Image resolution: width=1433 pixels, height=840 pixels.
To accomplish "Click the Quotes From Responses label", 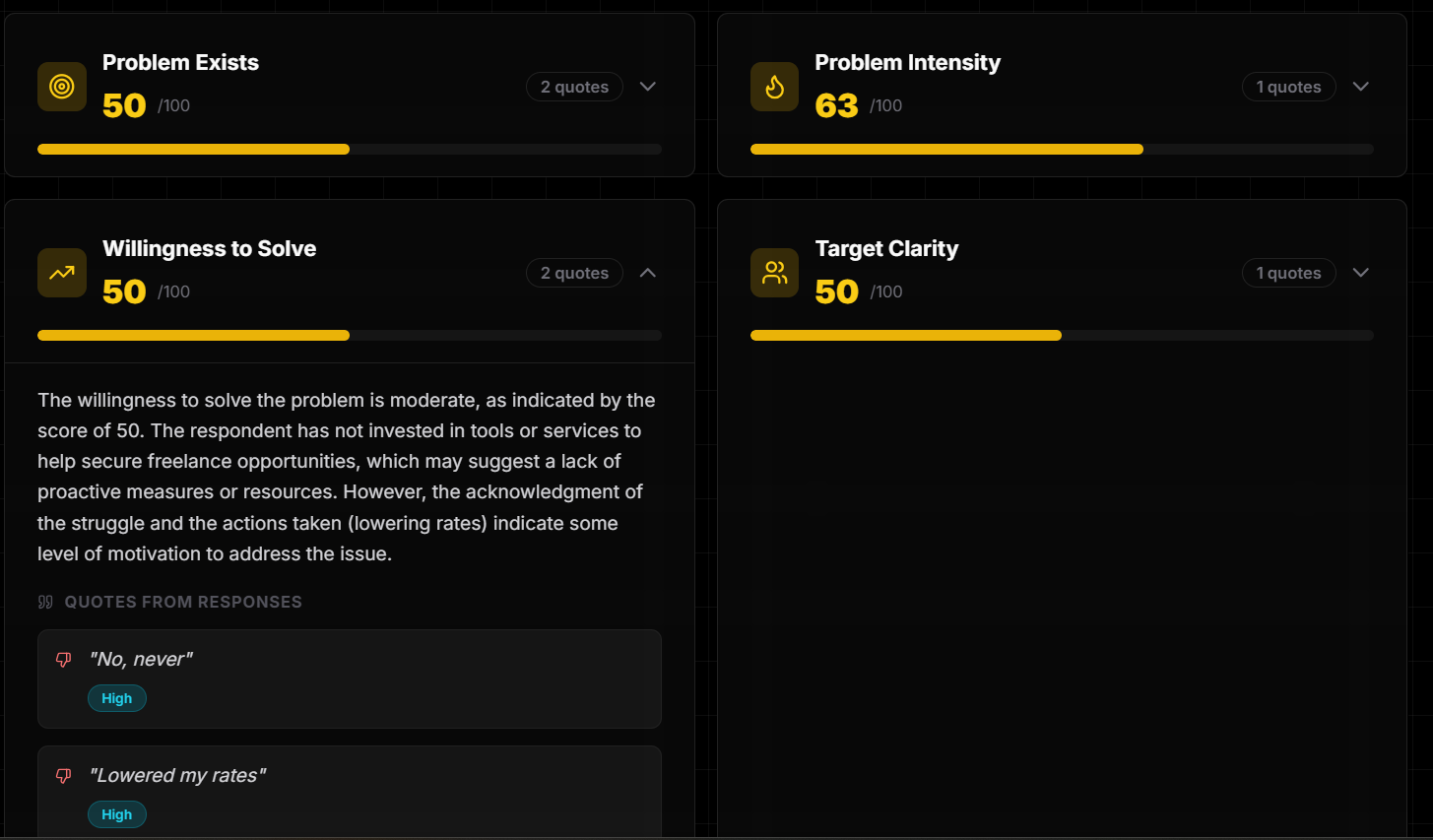I will pyautogui.click(x=183, y=602).
